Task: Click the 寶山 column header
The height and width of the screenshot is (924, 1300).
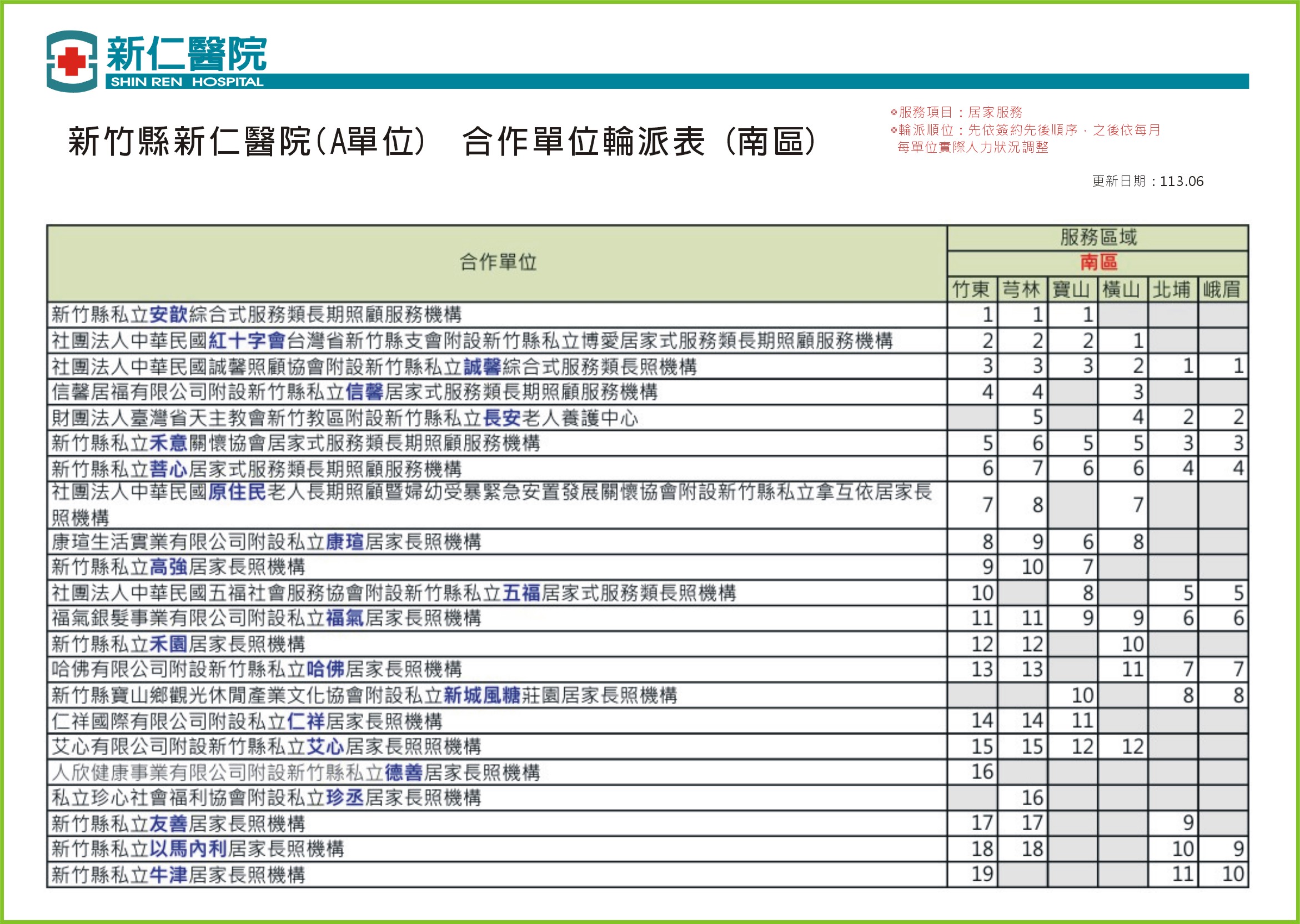Action: (x=1072, y=290)
